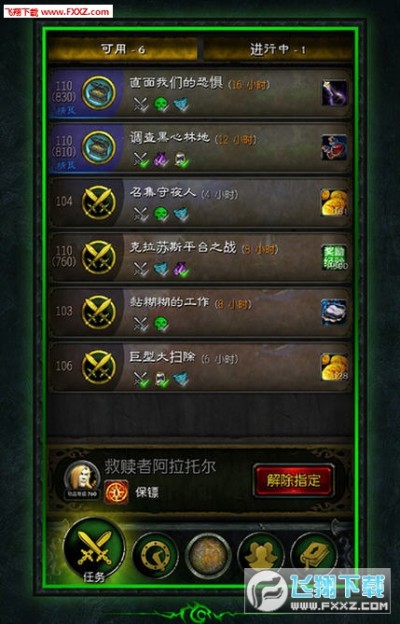Click the 保镖 ability icon
The height and width of the screenshot is (624, 400).
point(117,492)
